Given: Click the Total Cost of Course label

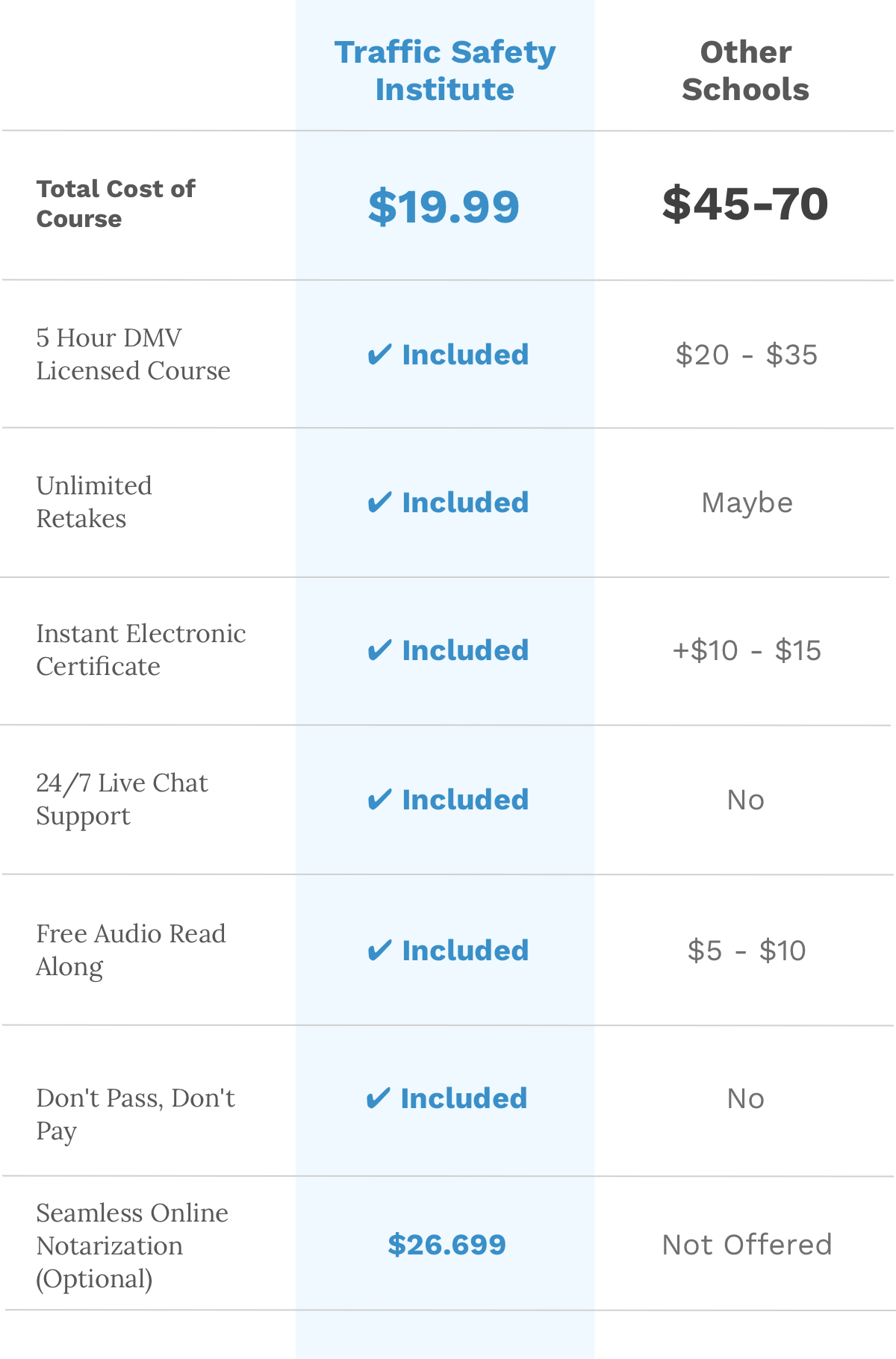Looking at the screenshot, I should pos(116,204).
